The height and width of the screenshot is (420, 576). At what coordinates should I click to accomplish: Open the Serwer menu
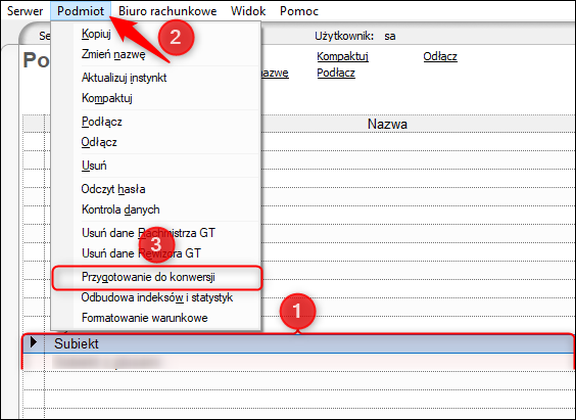[25, 11]
